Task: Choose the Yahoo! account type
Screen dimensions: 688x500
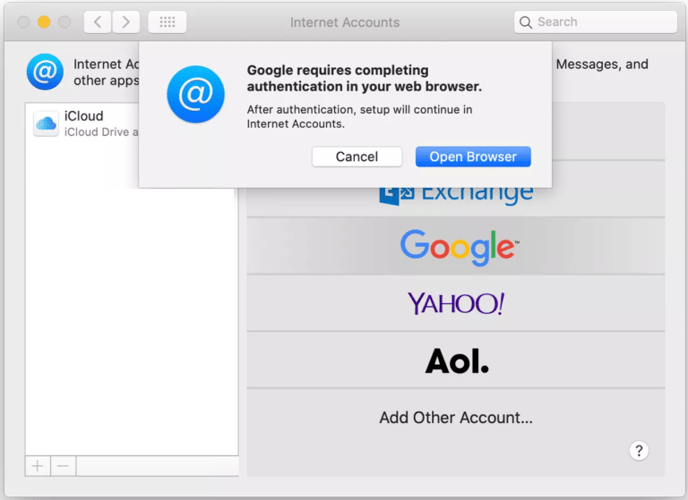Action: (x=456, y=303)
